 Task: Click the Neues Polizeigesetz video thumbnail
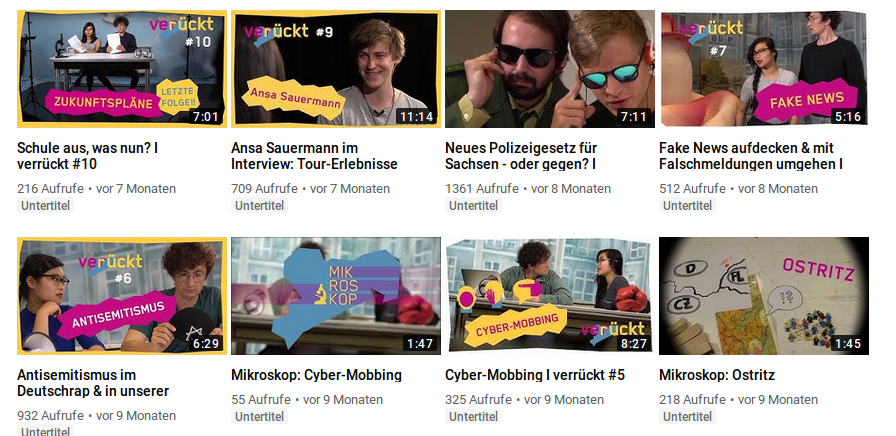(x=550, y=69)
